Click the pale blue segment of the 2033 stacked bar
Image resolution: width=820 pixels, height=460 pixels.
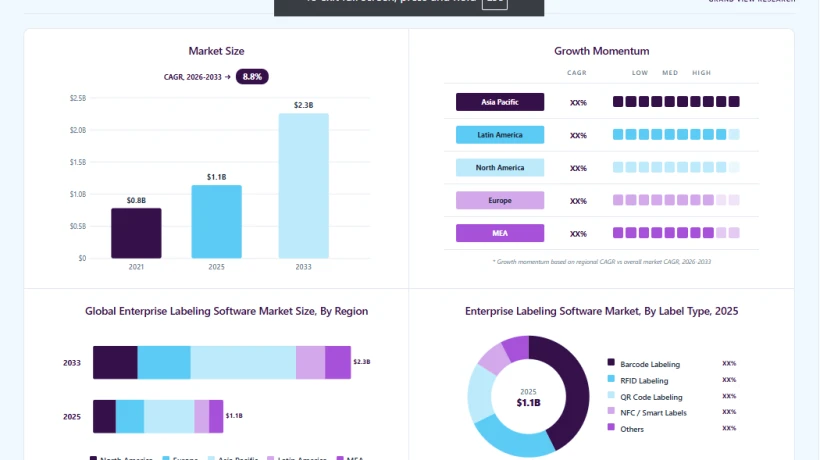pyautogui.click(x=243, y=362)
